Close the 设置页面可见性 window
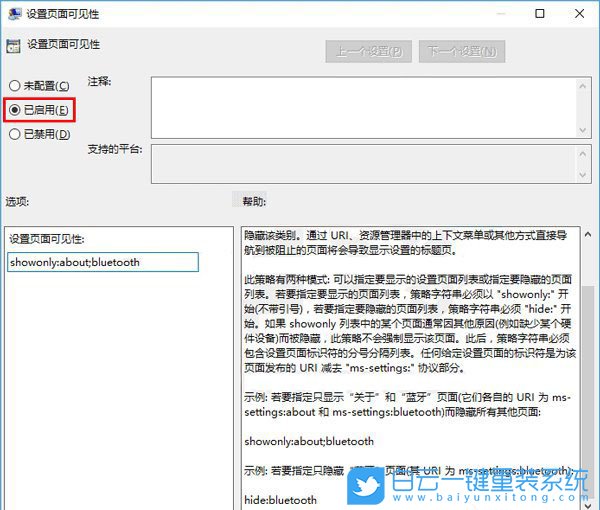The width and height of the screenshot is (600, 510). [579, 14]
